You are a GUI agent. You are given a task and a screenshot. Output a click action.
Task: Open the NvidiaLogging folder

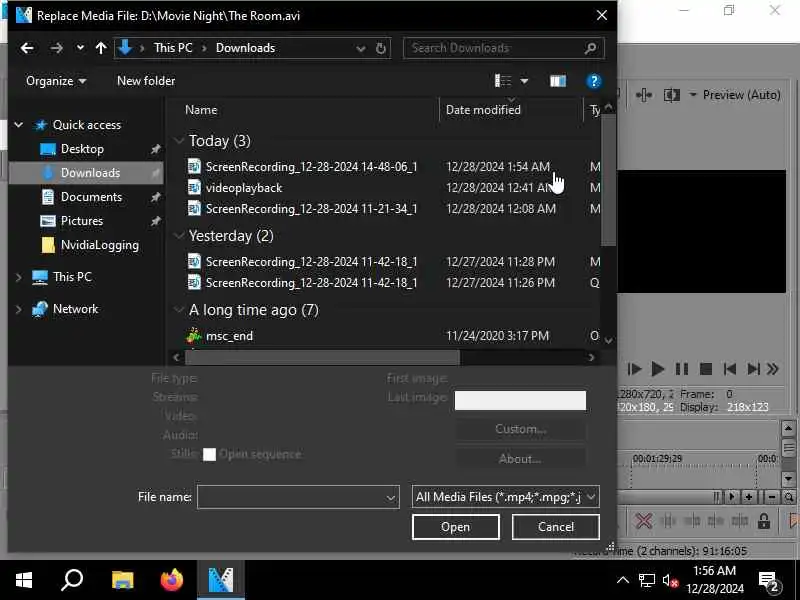tap(99, 245)
